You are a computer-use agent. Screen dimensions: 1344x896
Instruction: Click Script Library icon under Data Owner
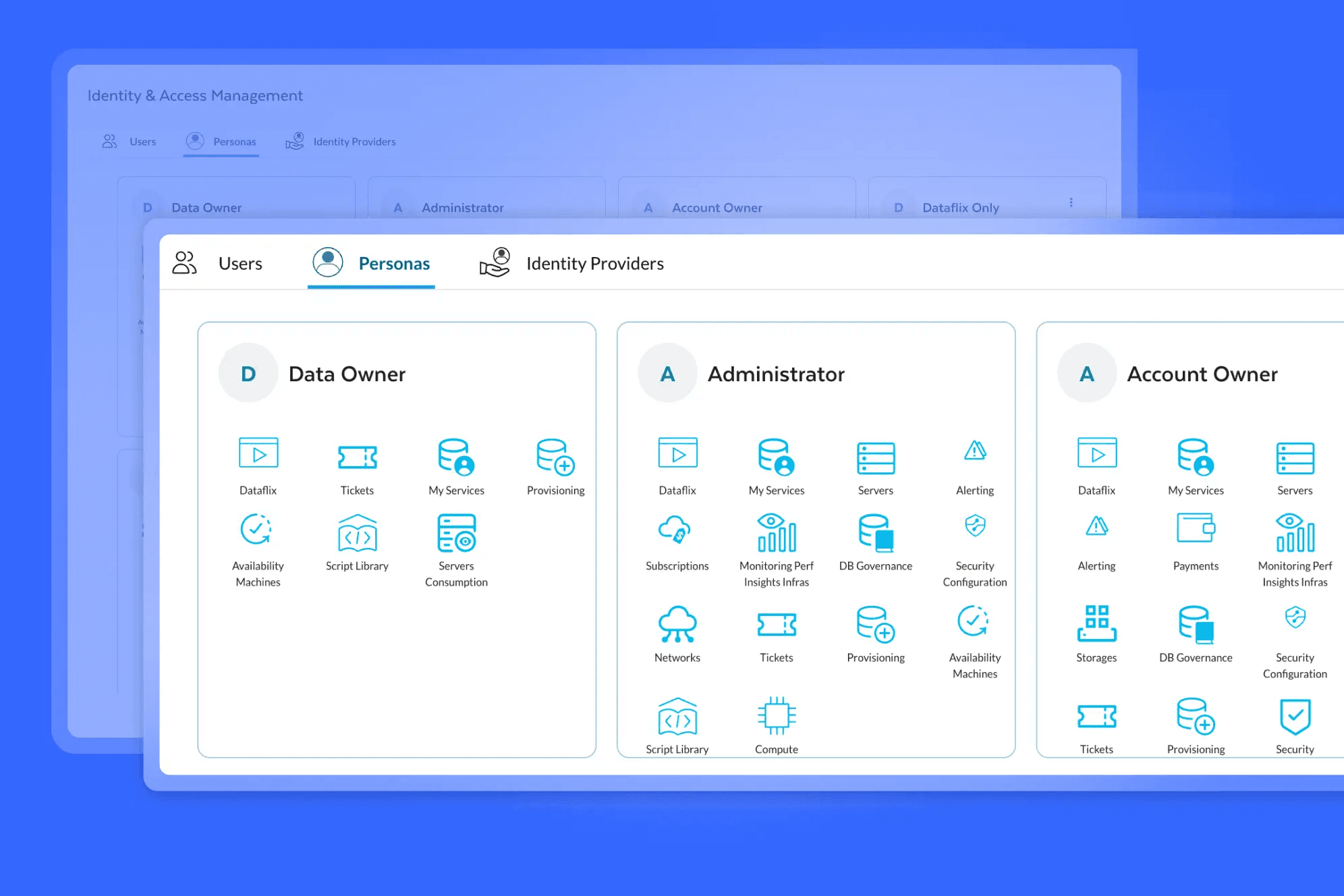[357, 533]
